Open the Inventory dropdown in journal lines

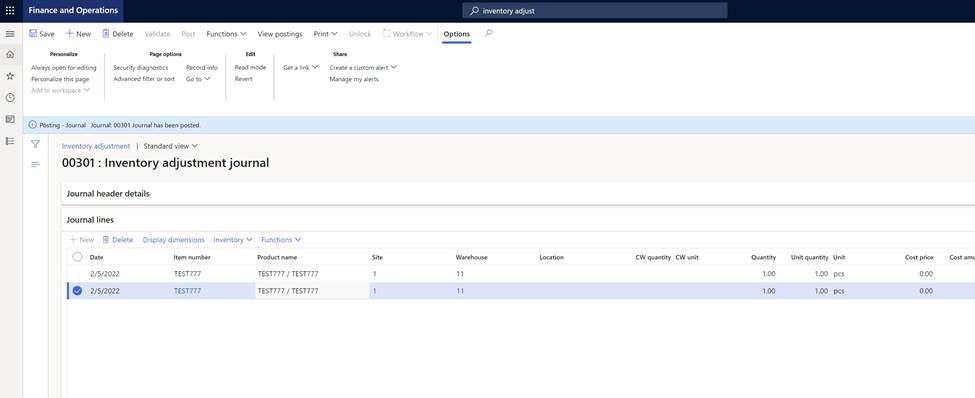click(233, 239)
